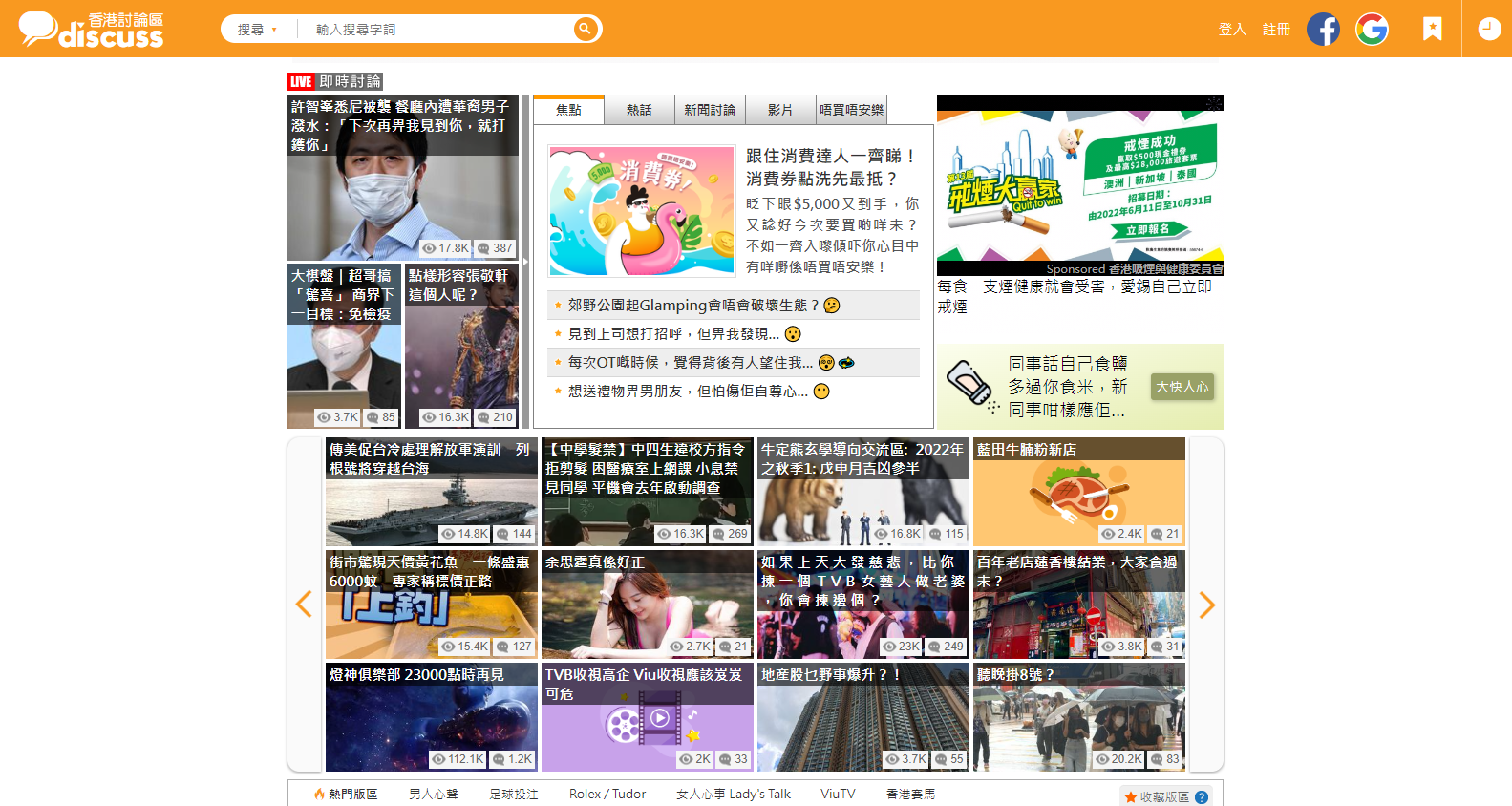Click the 註冊 register link
This screenshot has width=1512, height=806.
[x=1276, y=30]
